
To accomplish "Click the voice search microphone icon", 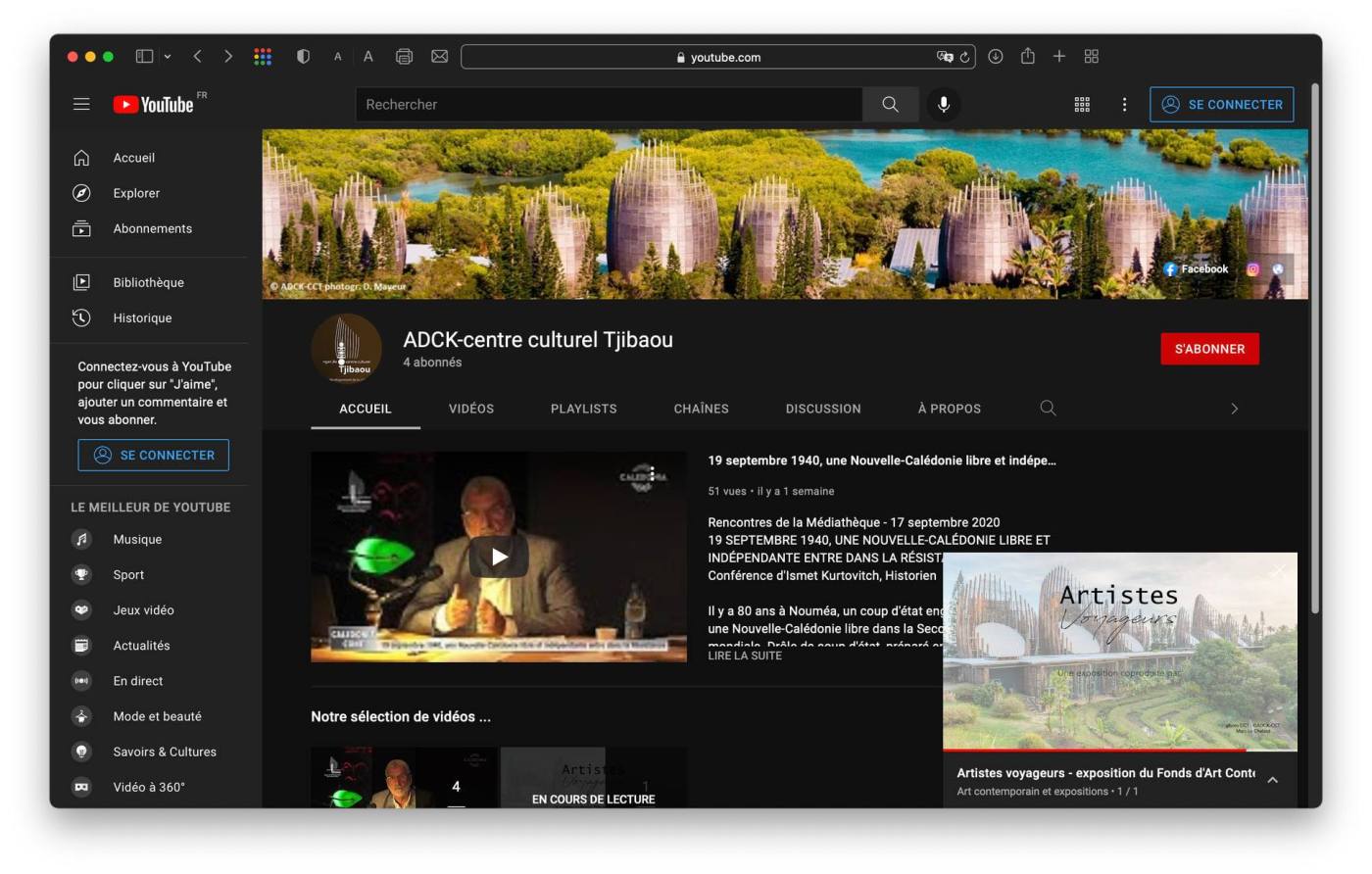I will [x=943, y=104].
